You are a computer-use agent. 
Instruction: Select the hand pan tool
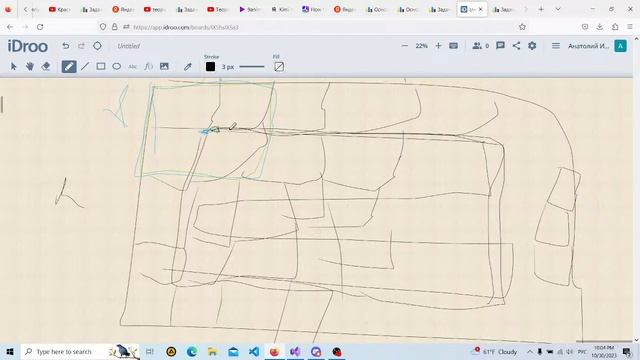tap(29, 66)
